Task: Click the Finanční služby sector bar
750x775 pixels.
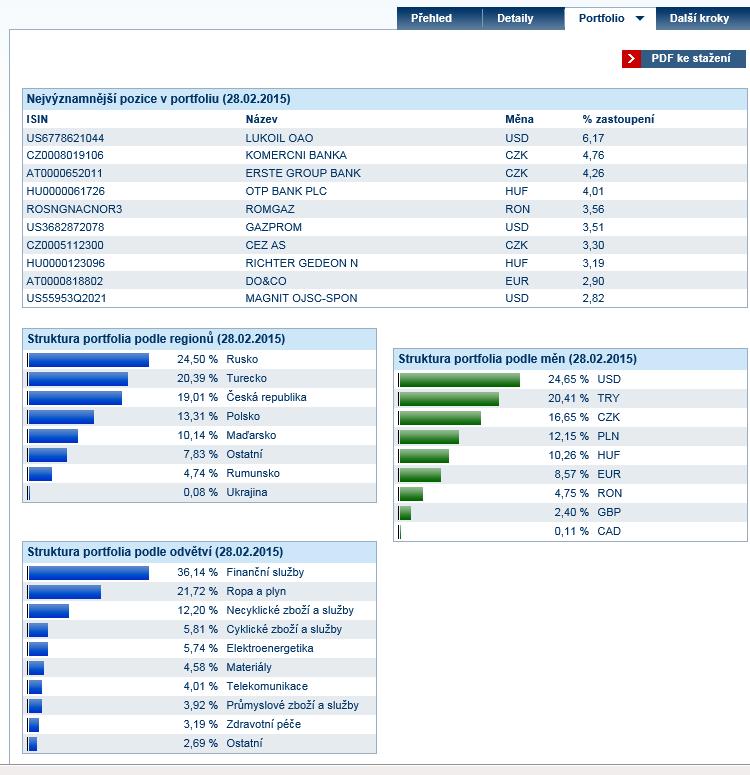Action: 88,573
